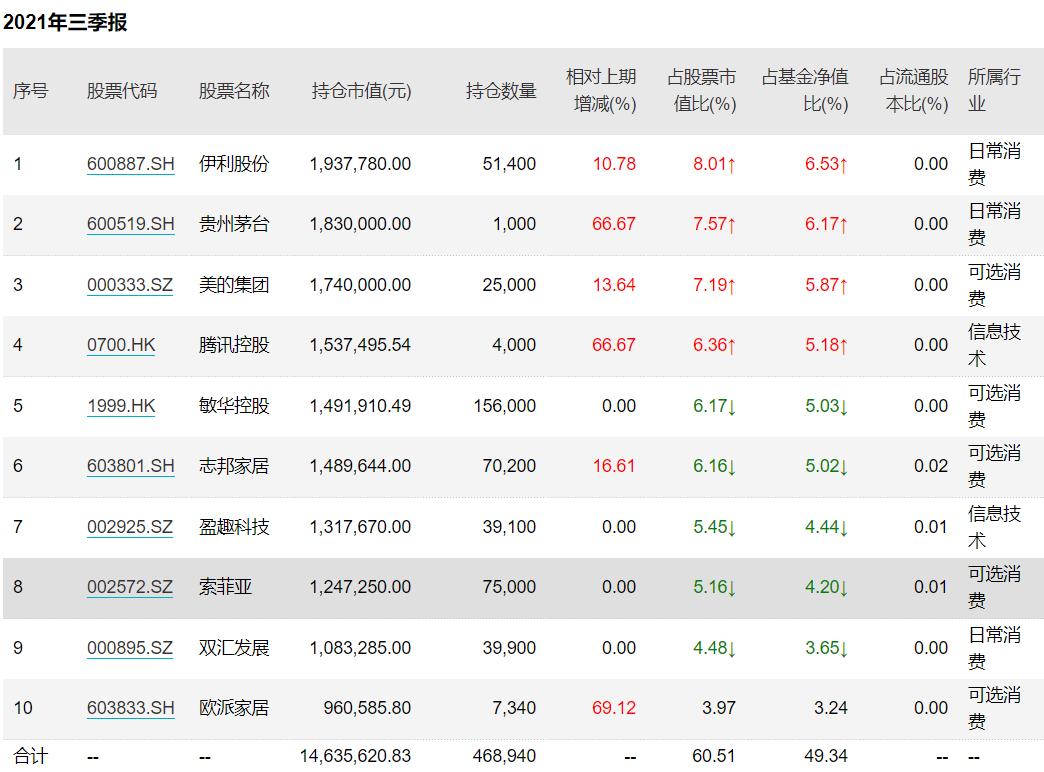This screenshot has height=772, width=1044.
Task: Open the 000333.SZ stock link
Action: (x=130, y=285)
